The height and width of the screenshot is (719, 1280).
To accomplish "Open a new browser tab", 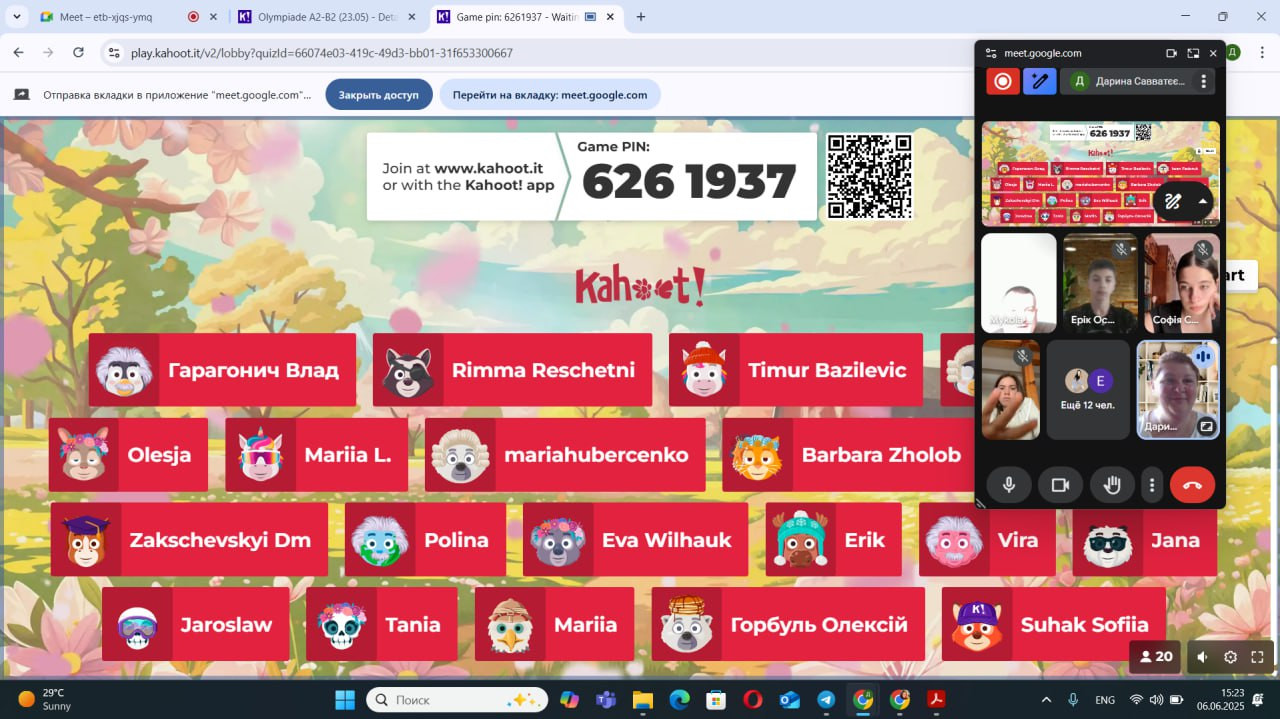I will tap(641, 17).
